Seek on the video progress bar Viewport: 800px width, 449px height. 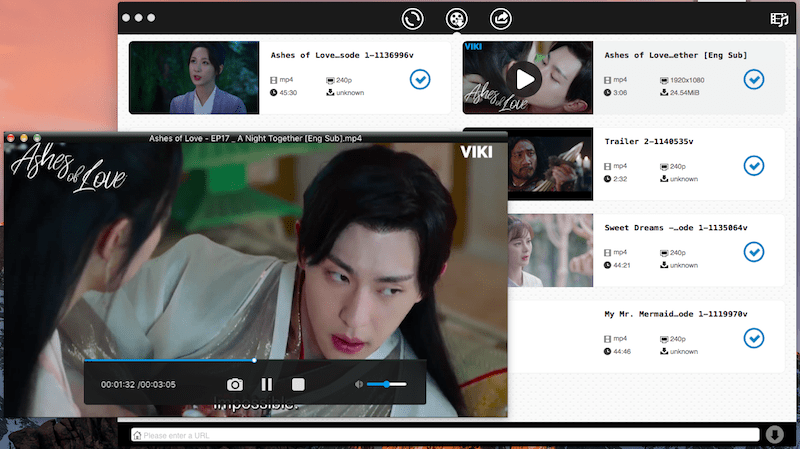tap(255, 361)
